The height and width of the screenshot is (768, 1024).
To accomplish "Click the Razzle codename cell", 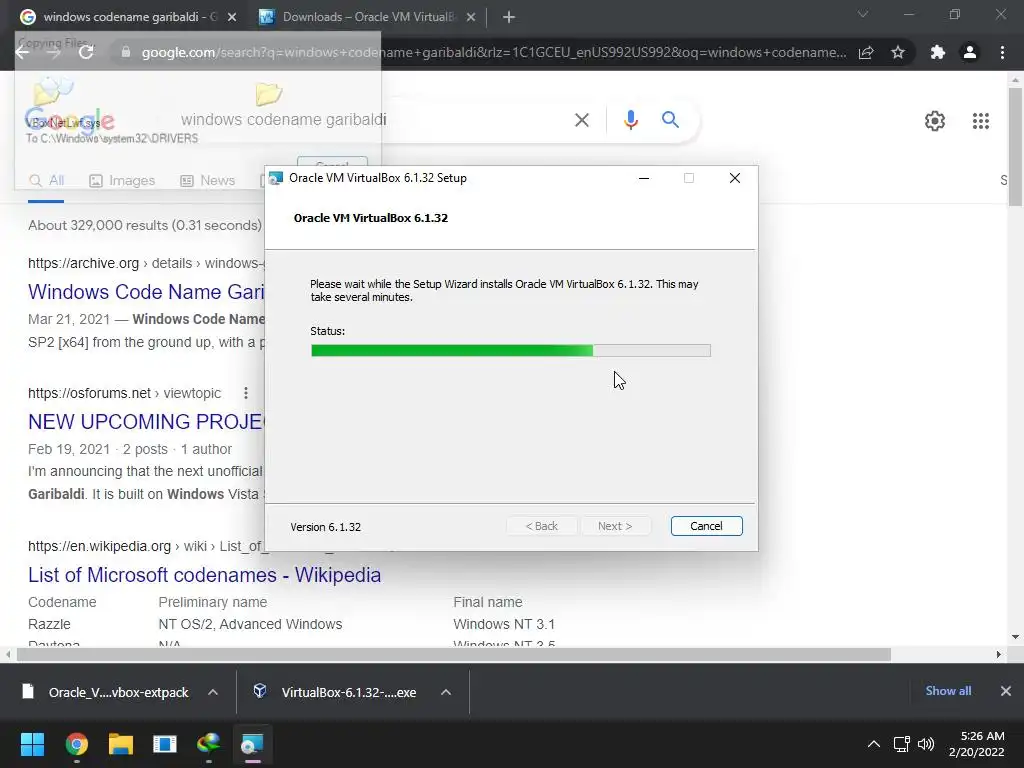I will (49, 624).
